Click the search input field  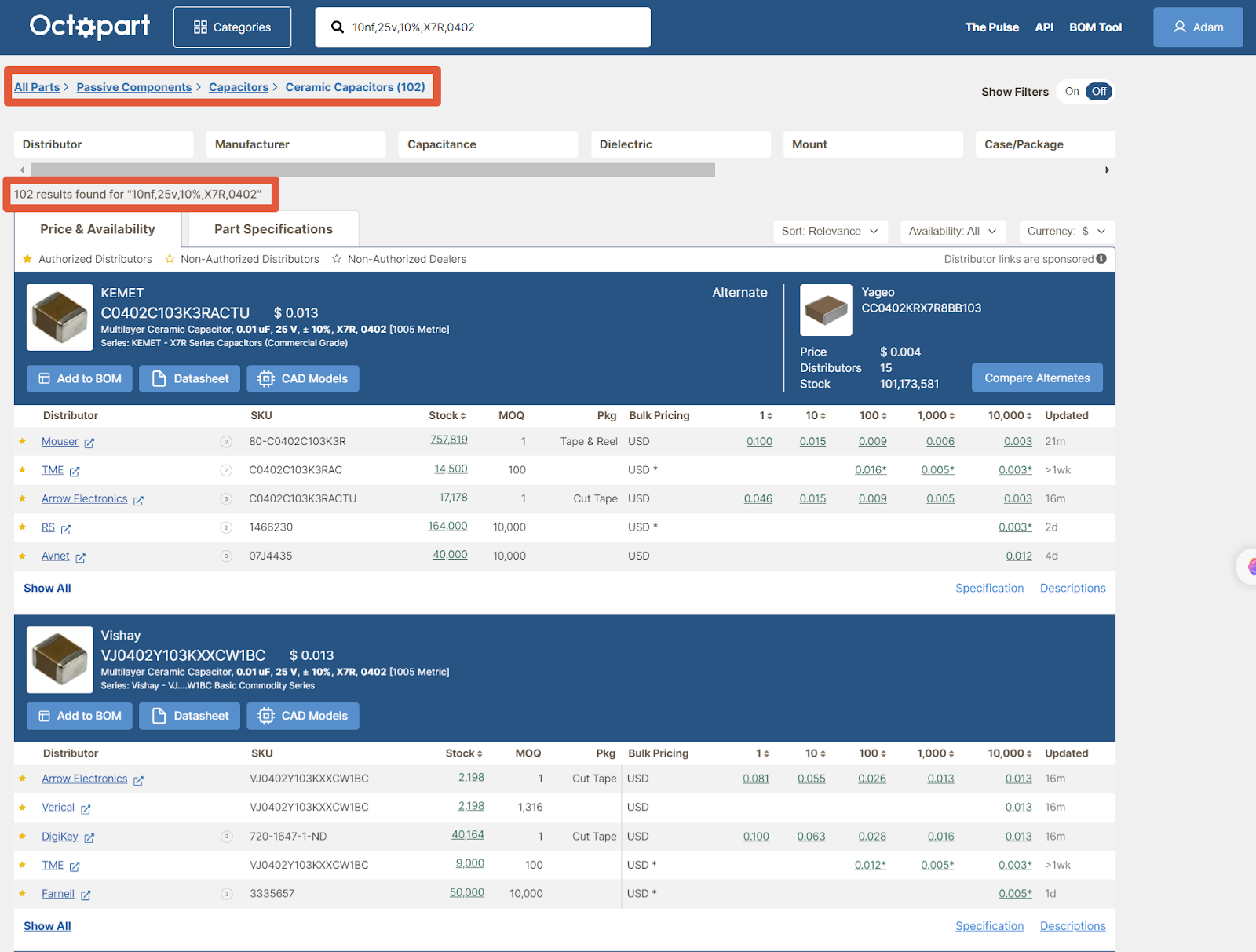483,27
